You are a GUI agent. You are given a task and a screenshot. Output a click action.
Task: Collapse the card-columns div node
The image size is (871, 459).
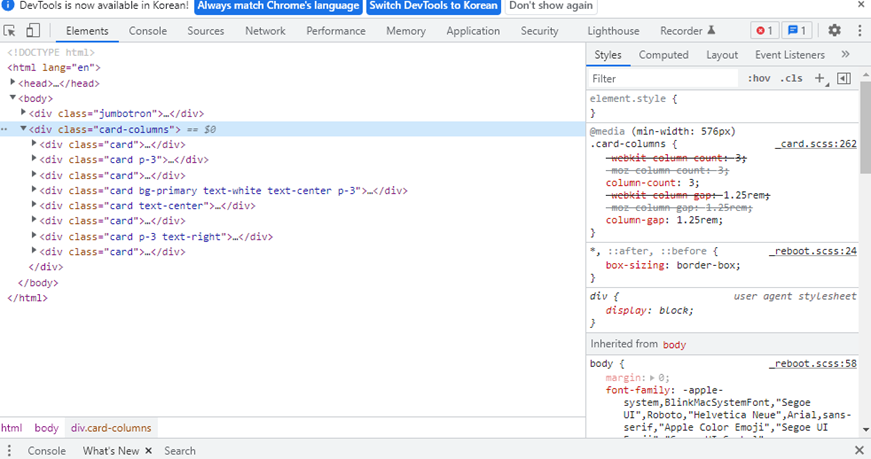pos(23,128)
